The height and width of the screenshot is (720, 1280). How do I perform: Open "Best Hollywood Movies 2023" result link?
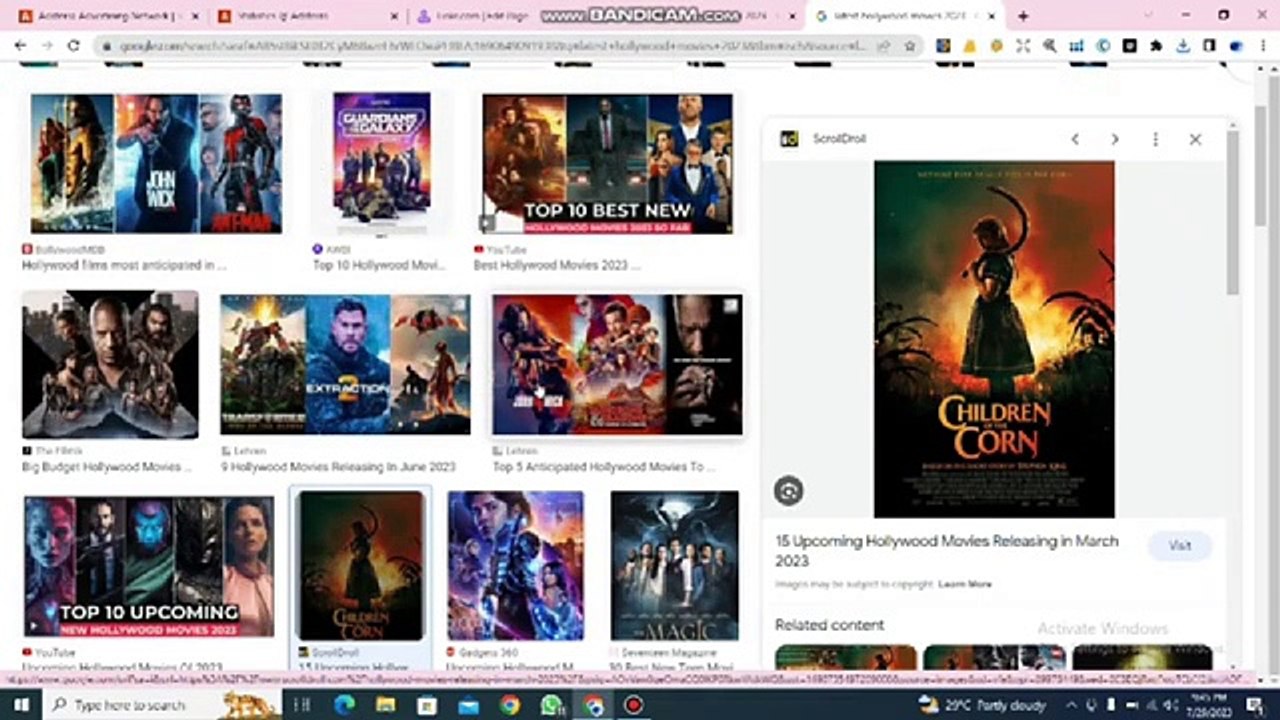pyautogui.click(x=557, y=265)
